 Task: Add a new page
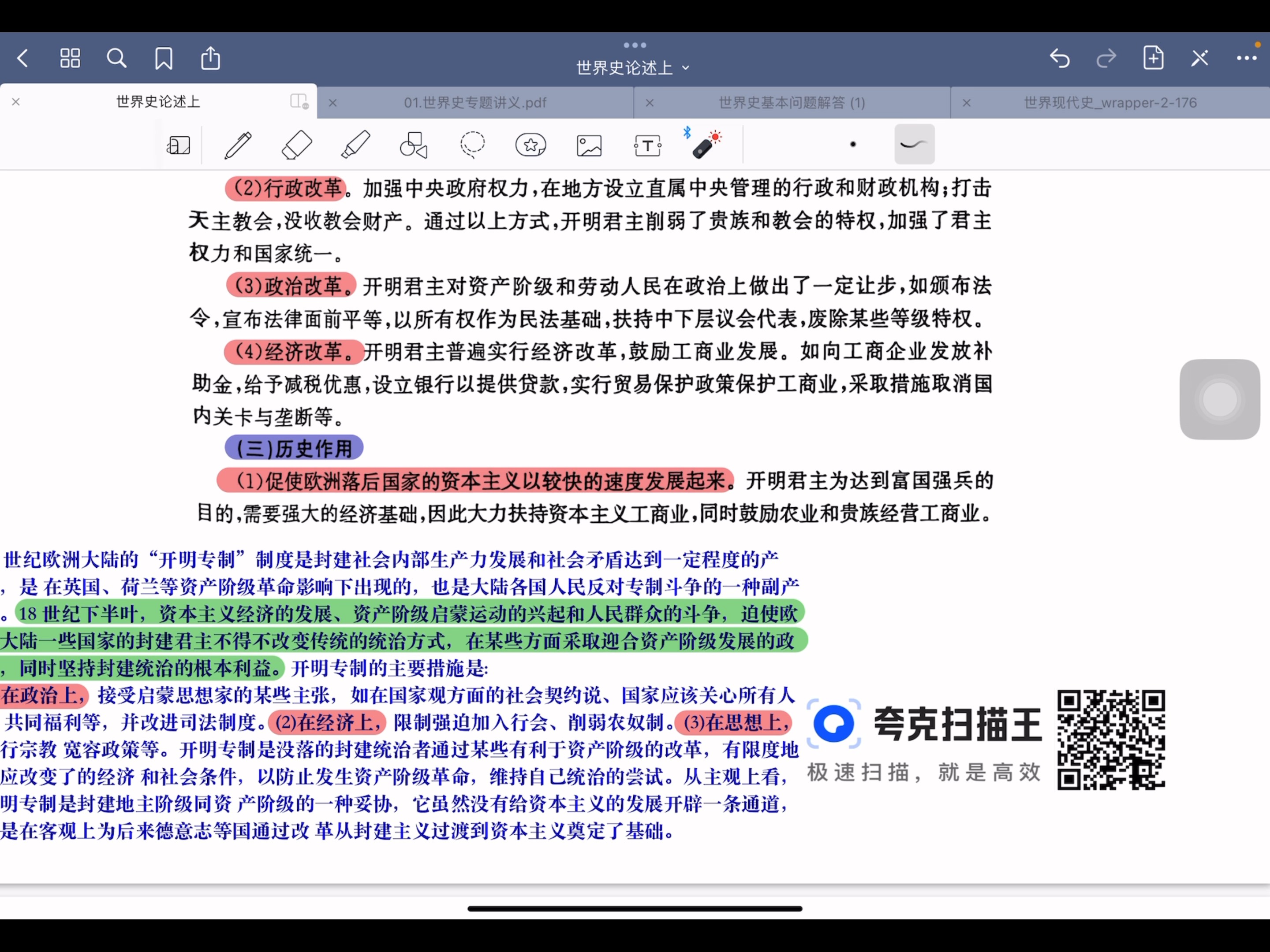click(1153, 58)
